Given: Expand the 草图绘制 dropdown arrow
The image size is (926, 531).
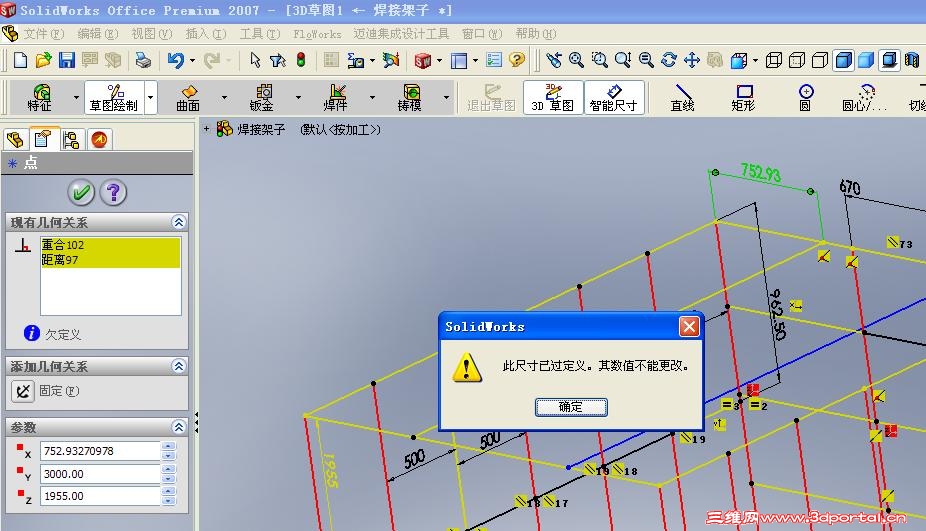Looking at the screenshot, I should coord(151,97).
